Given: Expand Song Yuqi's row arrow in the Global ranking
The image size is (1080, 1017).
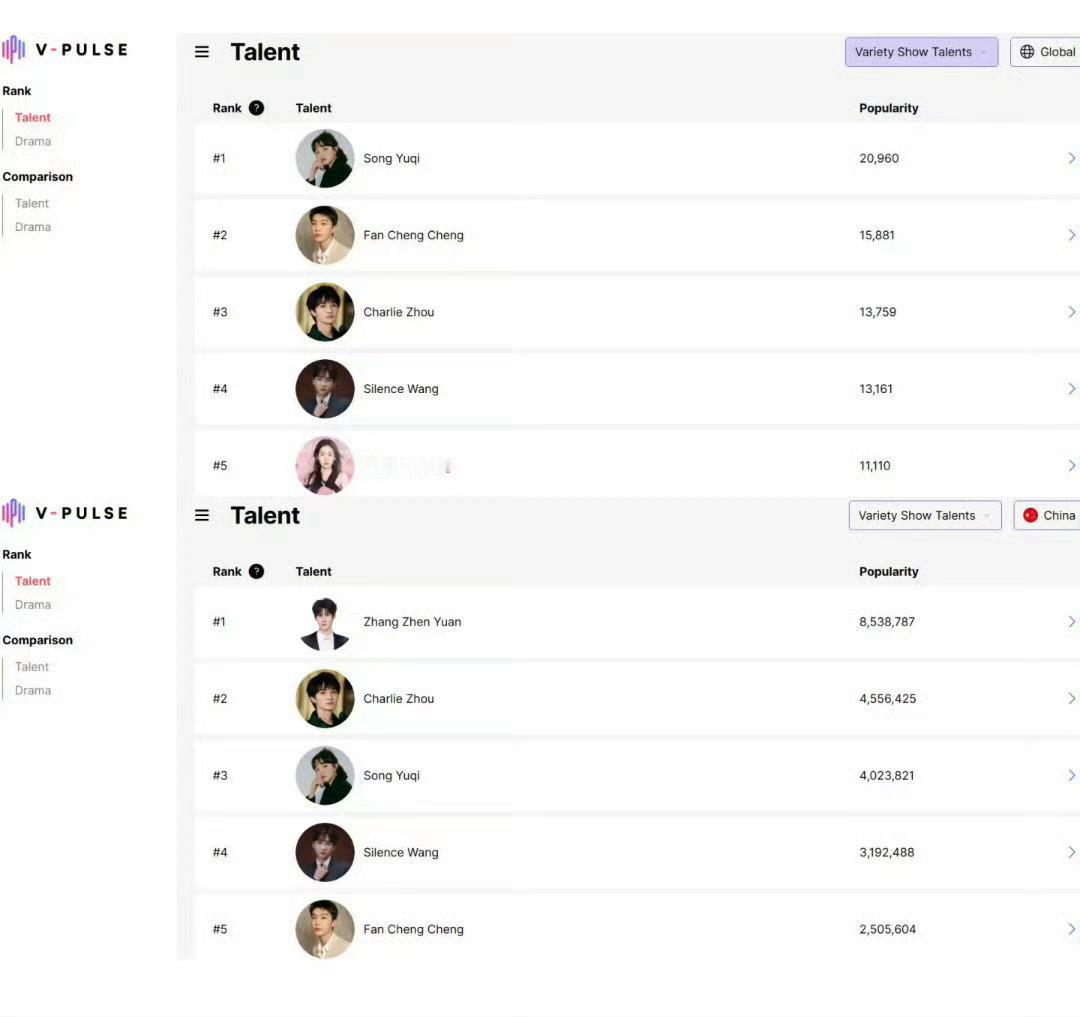Looking at the screenshot, I should pos(1071,158).
